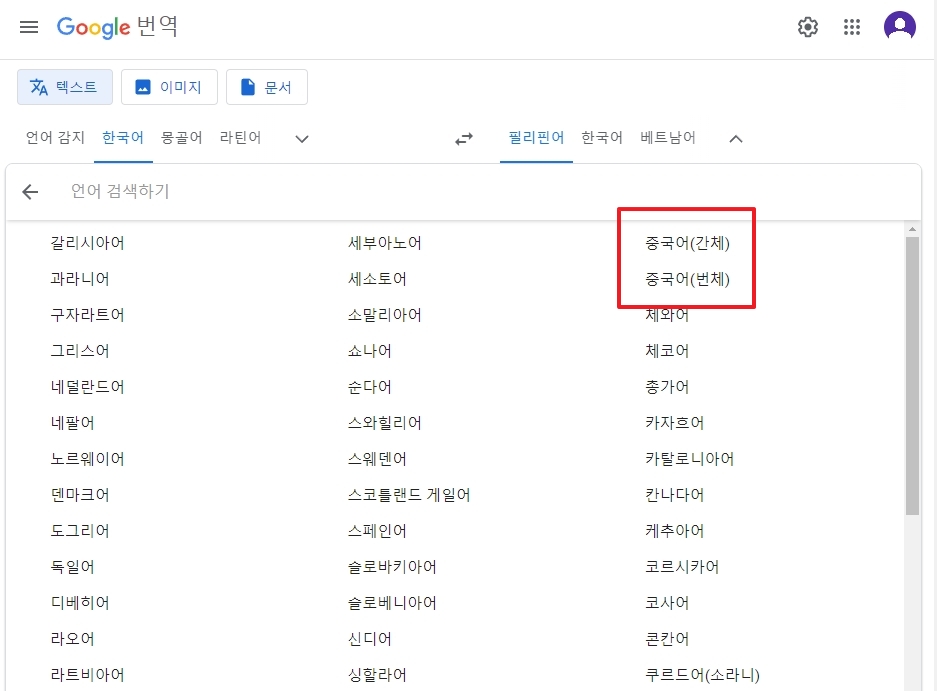The image size is (937, 691).
Task: Select 콘칸어 from the list
Action: click(x=667, y=639)
